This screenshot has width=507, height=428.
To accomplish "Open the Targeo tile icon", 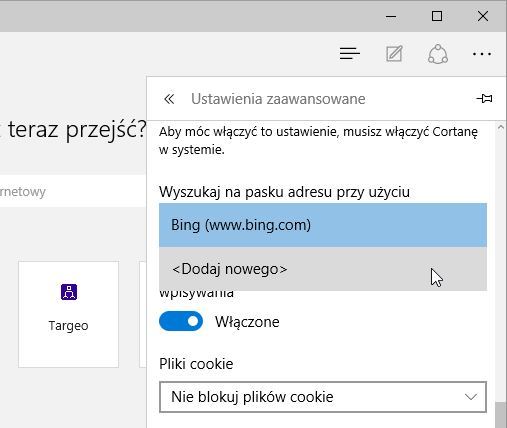I will 69,292.
